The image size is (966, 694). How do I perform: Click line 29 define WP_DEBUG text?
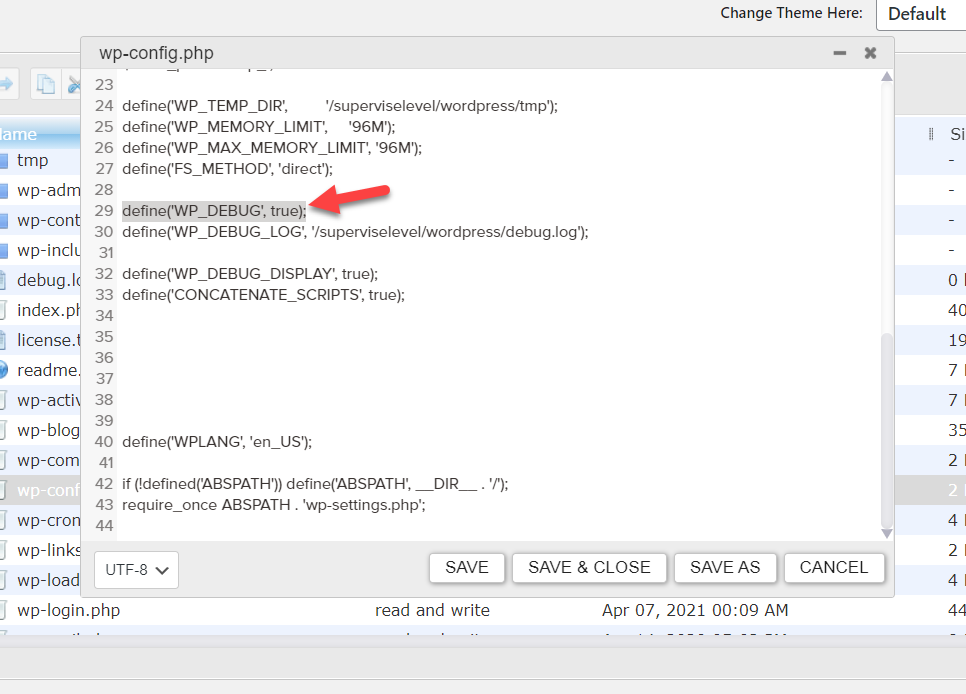pos(214,211)
